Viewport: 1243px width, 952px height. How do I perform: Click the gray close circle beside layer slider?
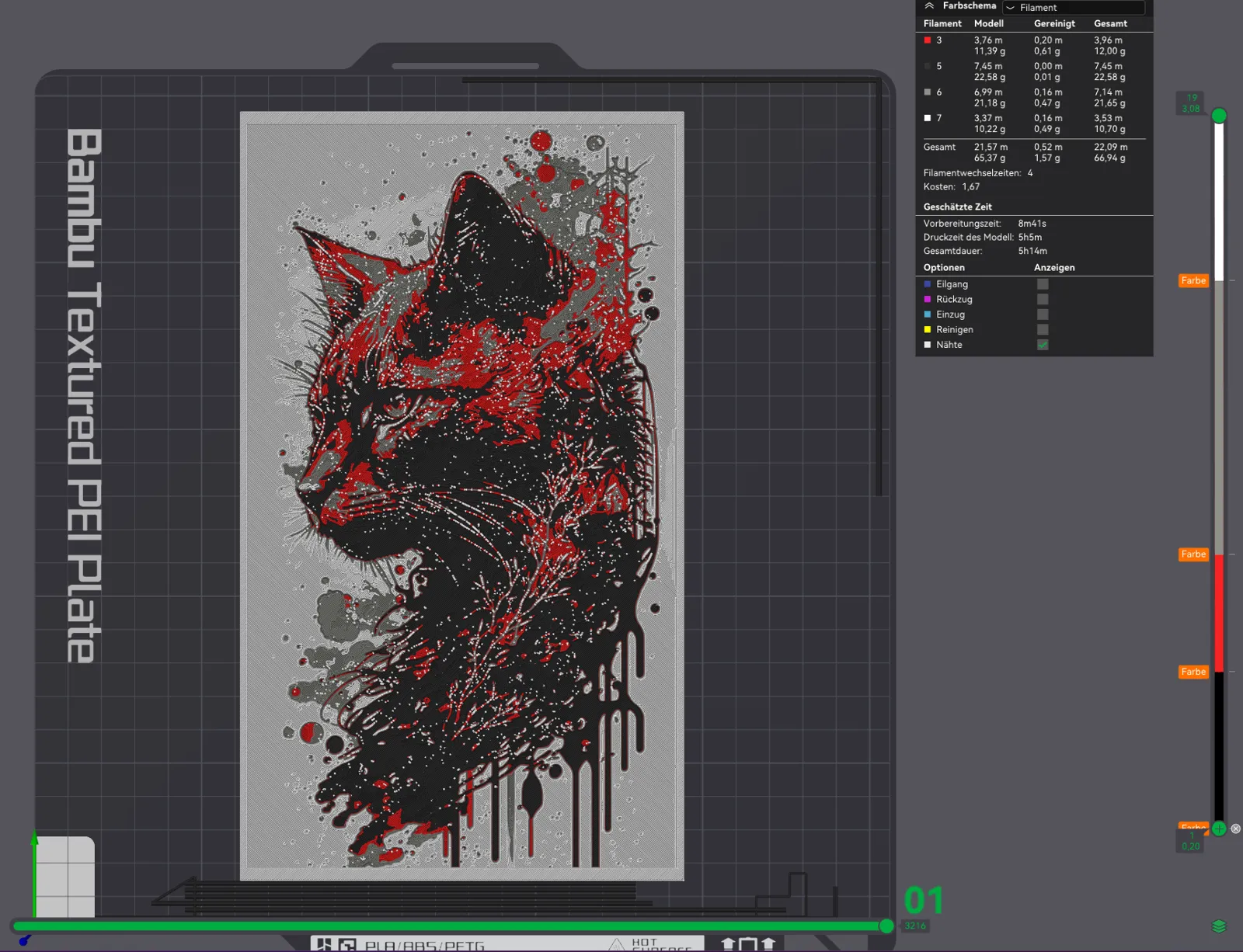click(1236, 829)
